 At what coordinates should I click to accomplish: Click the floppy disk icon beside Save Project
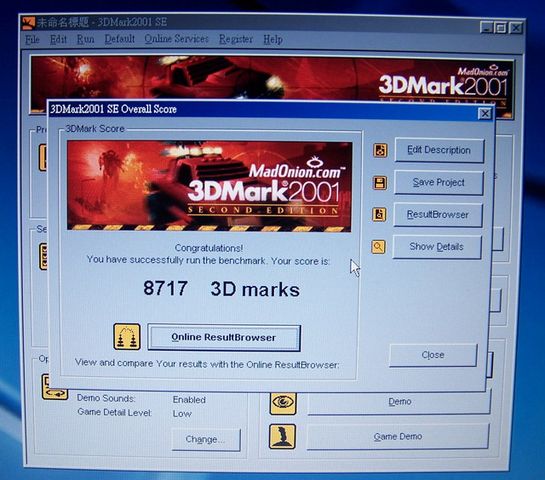[x=380, y=183]
